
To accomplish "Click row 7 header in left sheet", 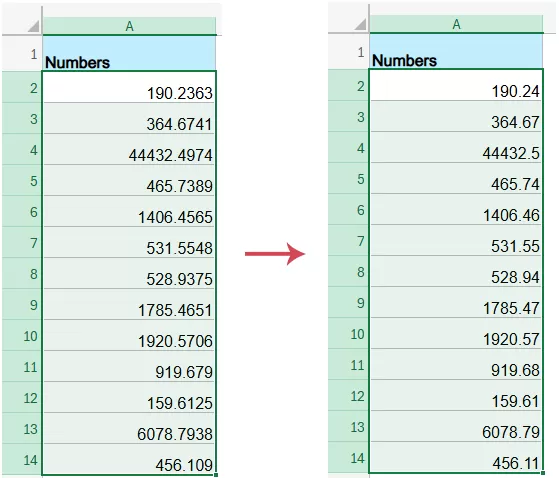I will 22,242.
